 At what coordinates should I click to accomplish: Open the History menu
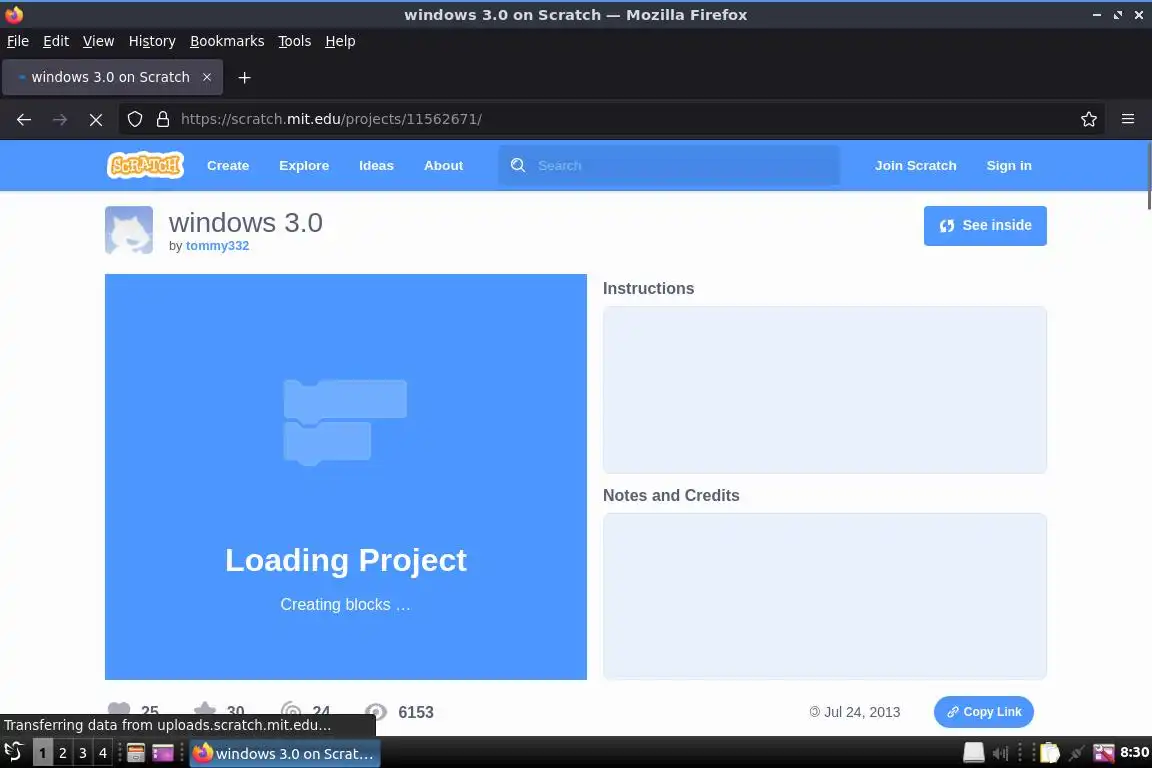[152, 41]
